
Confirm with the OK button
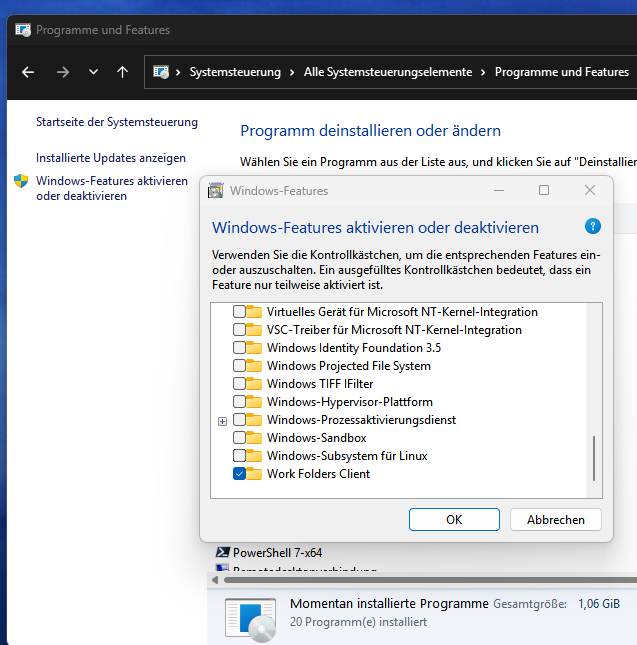tap(454, 520)
